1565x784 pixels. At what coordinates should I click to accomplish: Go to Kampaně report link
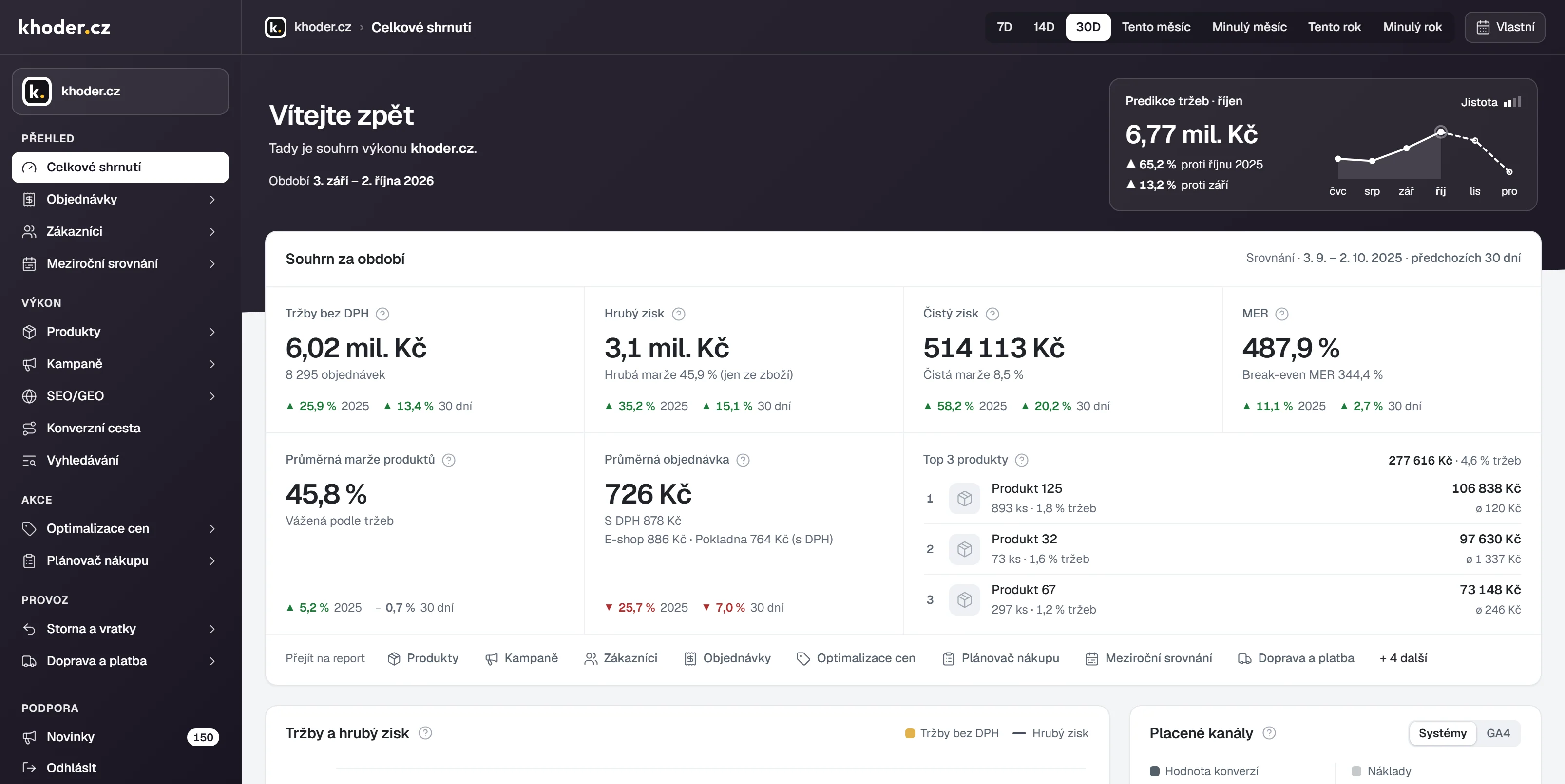(x=521, y=658)
